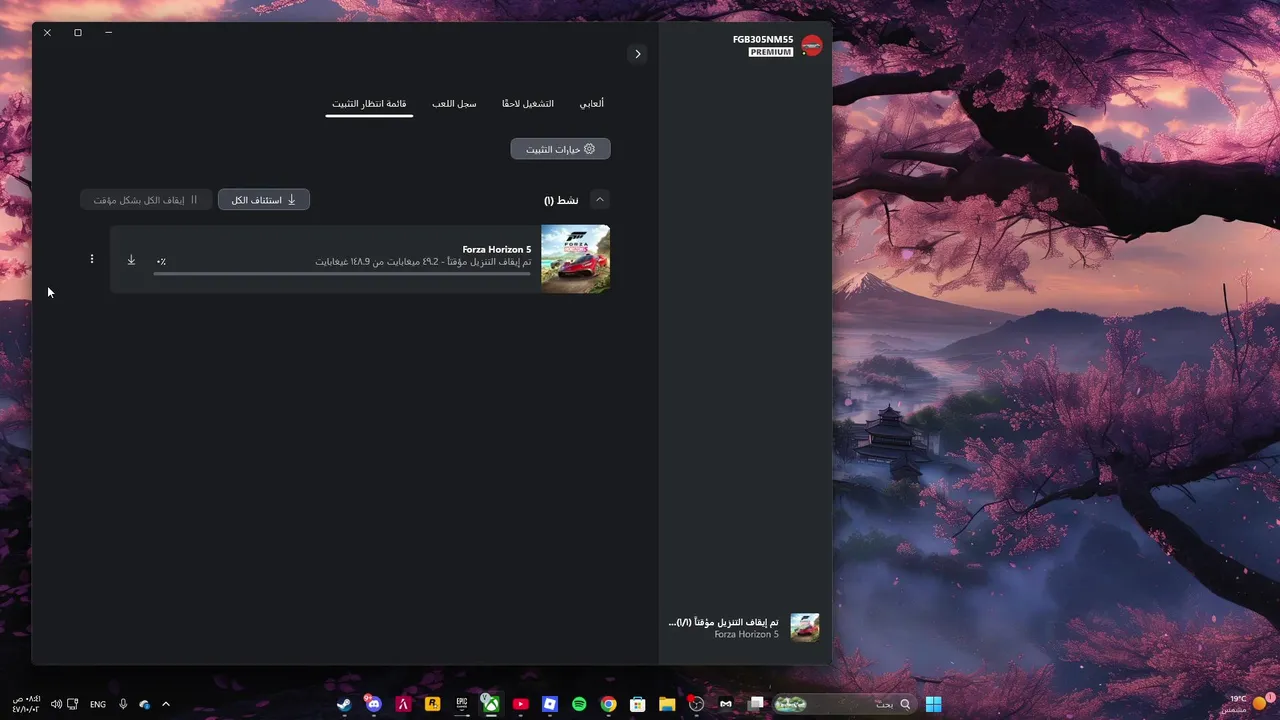Resume Forza Horizon 5 download arrow icon

(131, 260)
